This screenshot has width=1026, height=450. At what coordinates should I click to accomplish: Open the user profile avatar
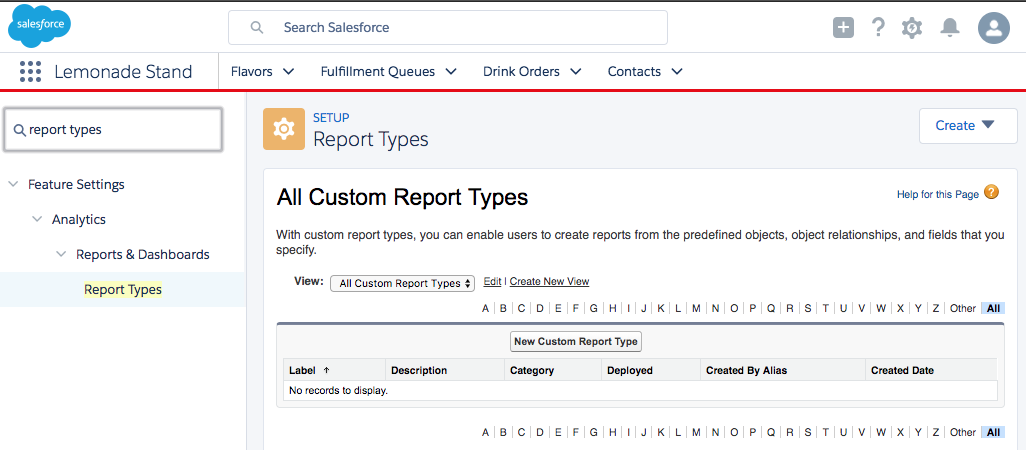pos(994,28)
